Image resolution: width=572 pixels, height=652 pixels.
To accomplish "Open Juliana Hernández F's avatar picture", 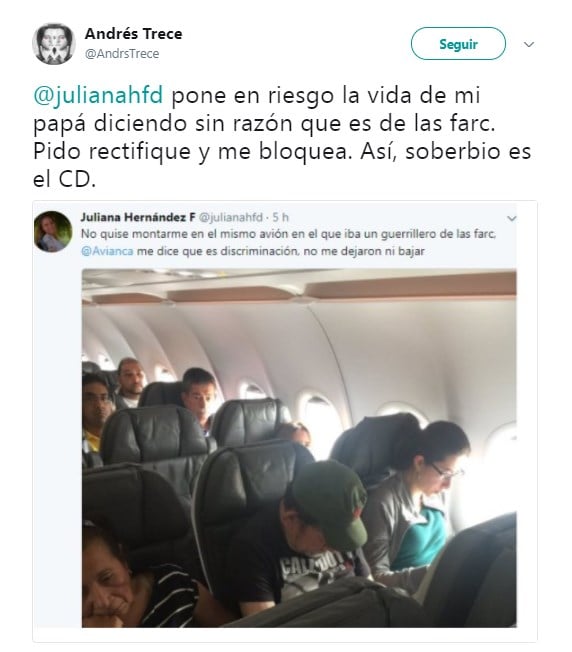I will pos(53,232).
